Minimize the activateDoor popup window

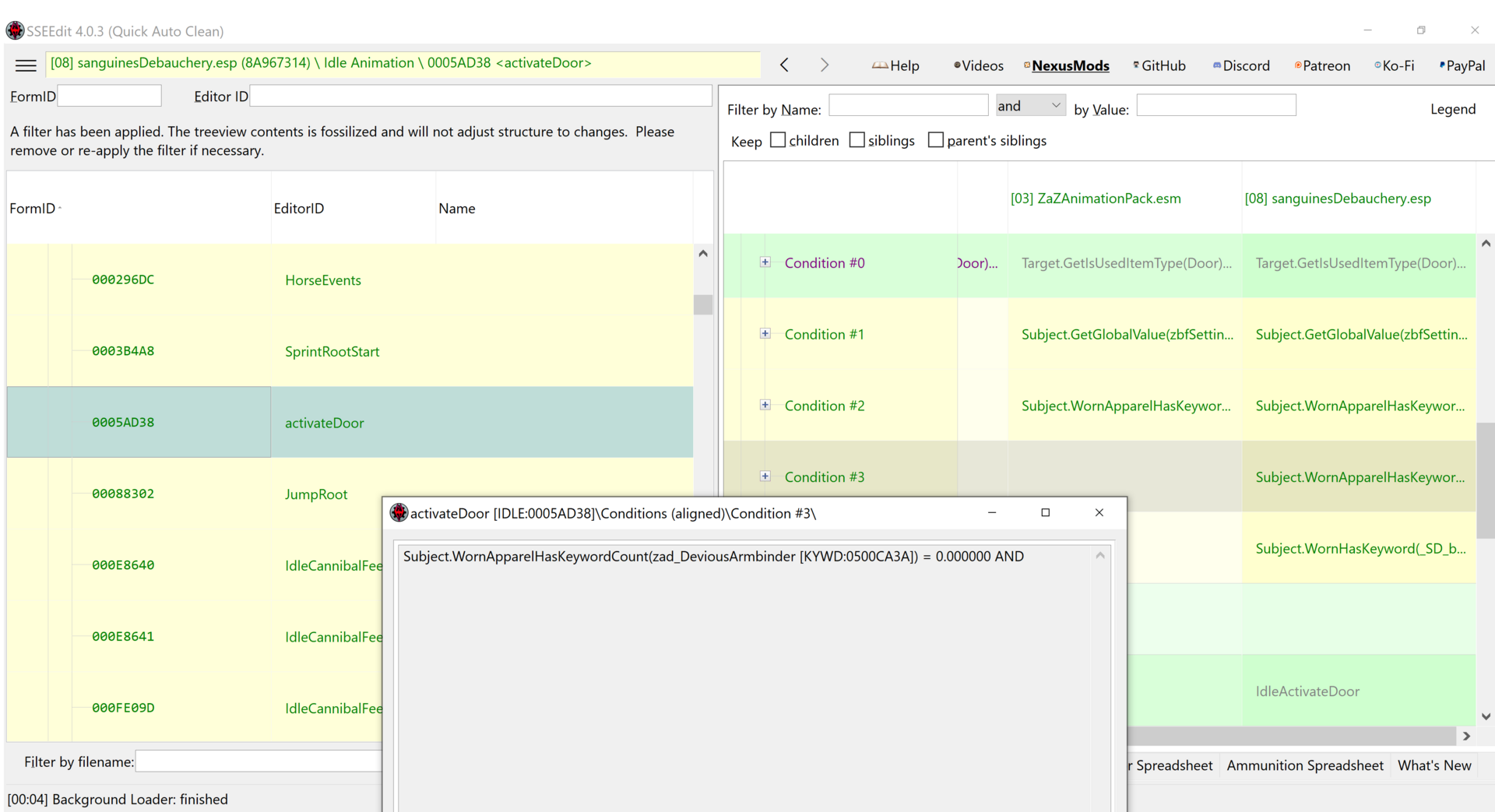(992, 512)
